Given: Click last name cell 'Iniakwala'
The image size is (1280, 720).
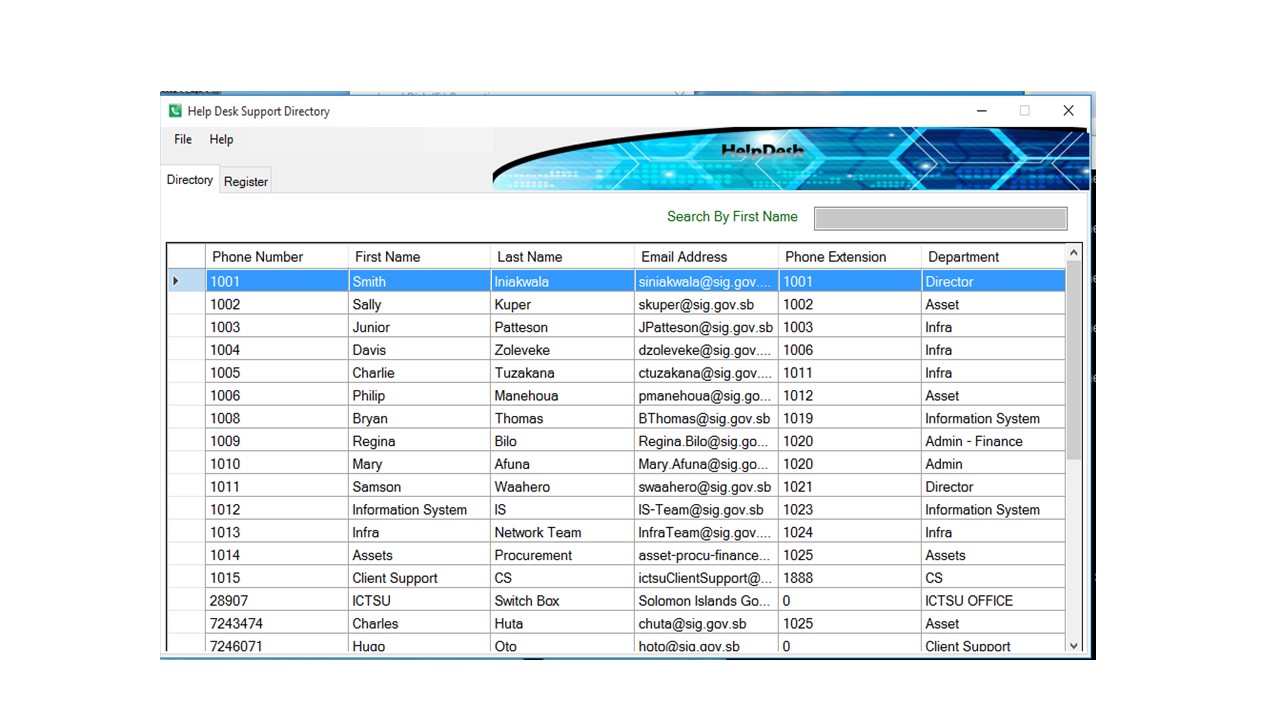Looking at the screenshot, I should (x=562, y=282).
